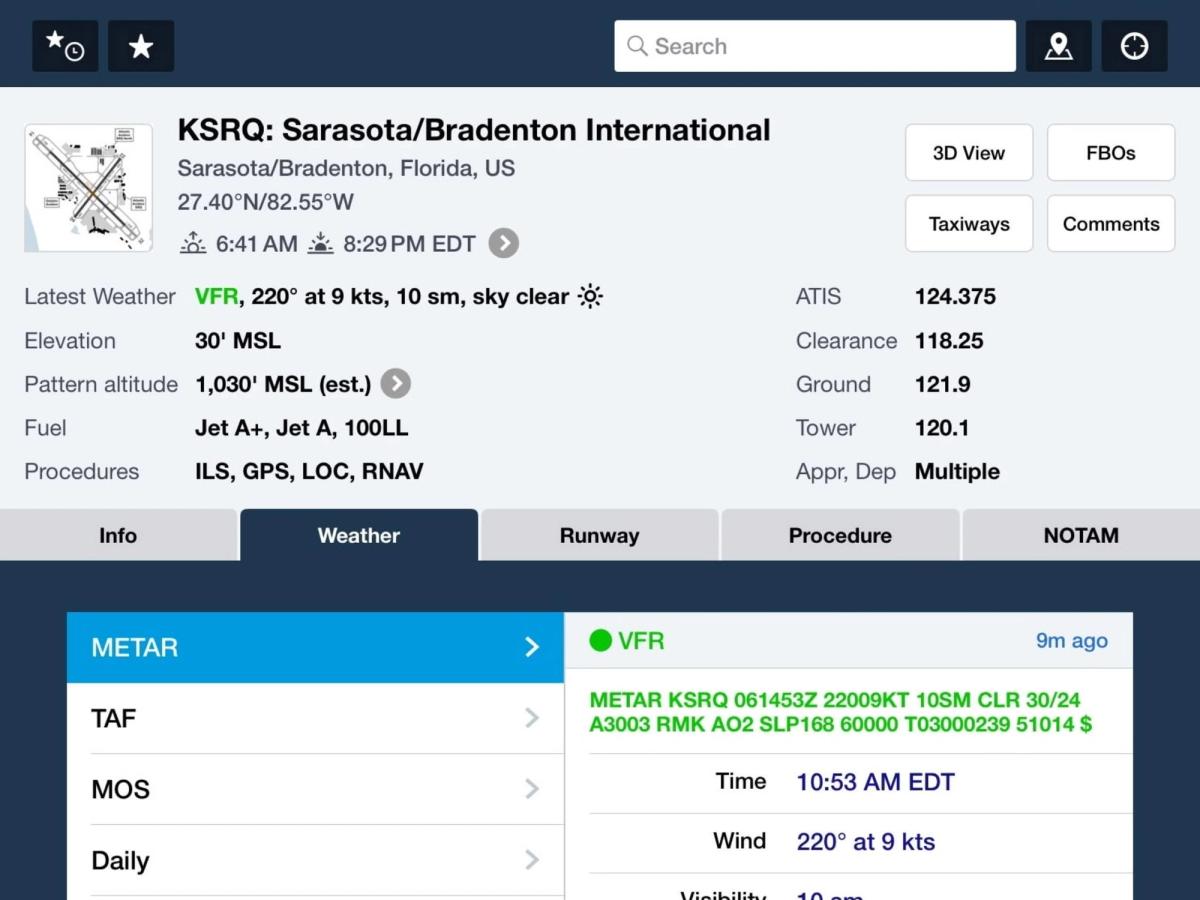Tap the sky clear sun icon
The width and height of the screenshot is (1200, 900).
[x=591, y=297]
